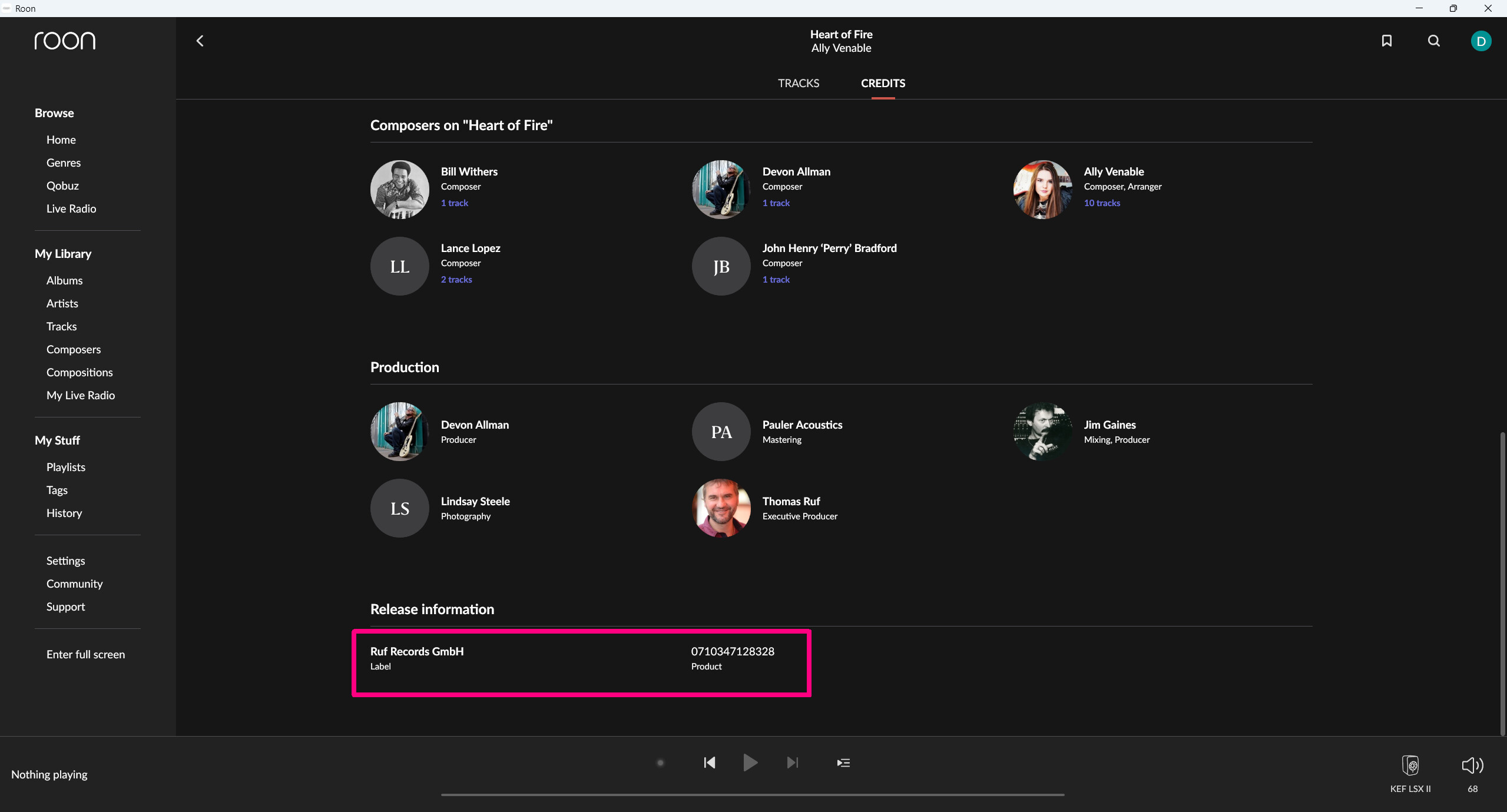Click Enter full screen
Viewport: 1507px width, 812px height.
point(85,654)
